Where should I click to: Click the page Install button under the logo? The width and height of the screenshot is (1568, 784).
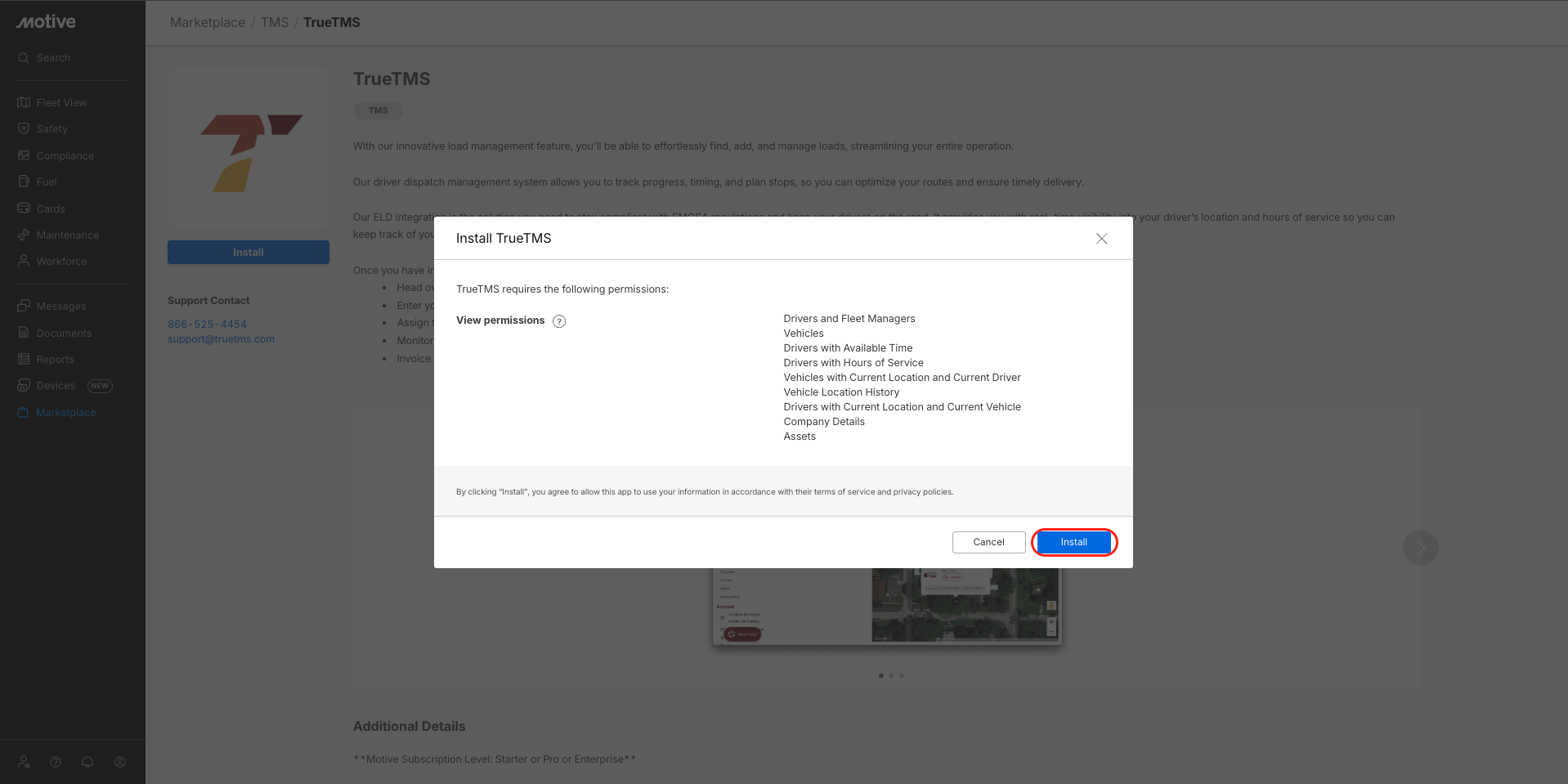[x=249, y=253]
